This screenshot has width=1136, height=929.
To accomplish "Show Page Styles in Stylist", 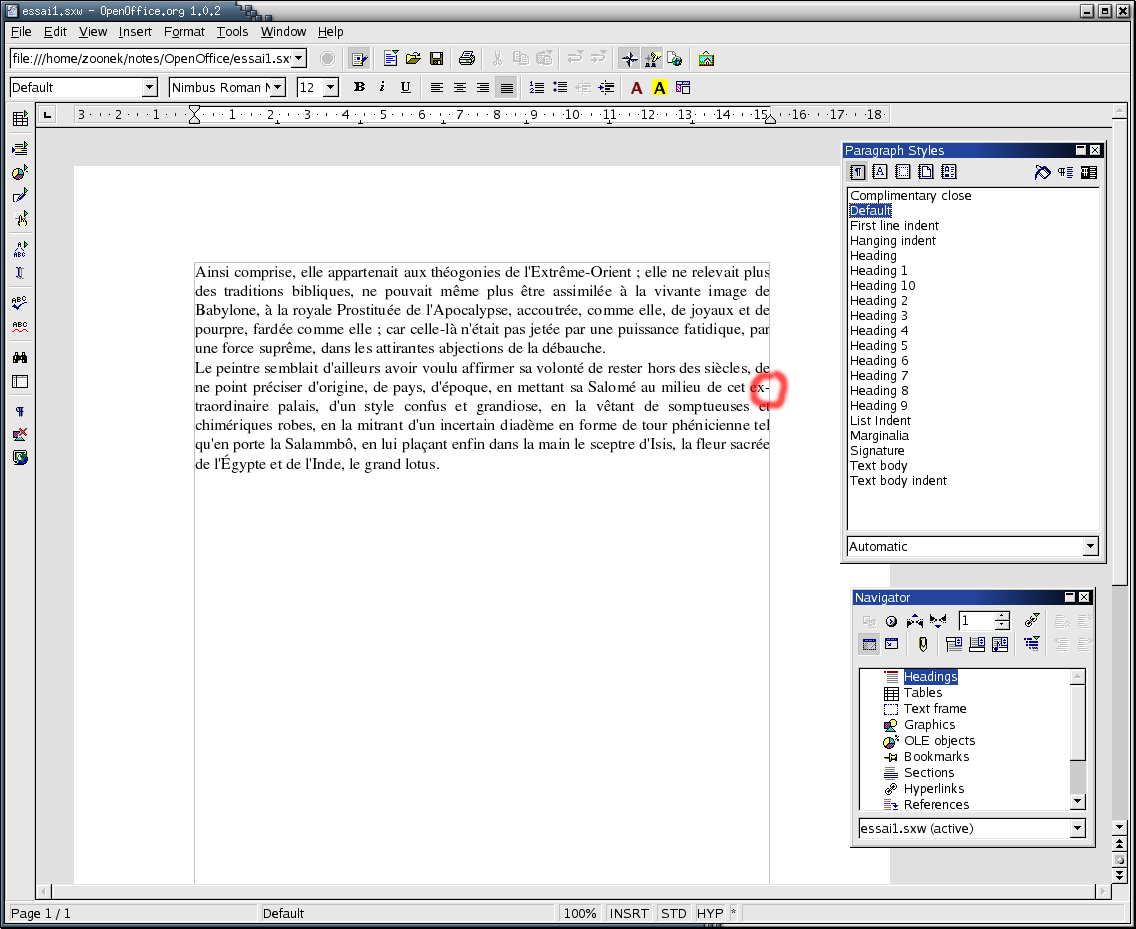I will 926,172.
